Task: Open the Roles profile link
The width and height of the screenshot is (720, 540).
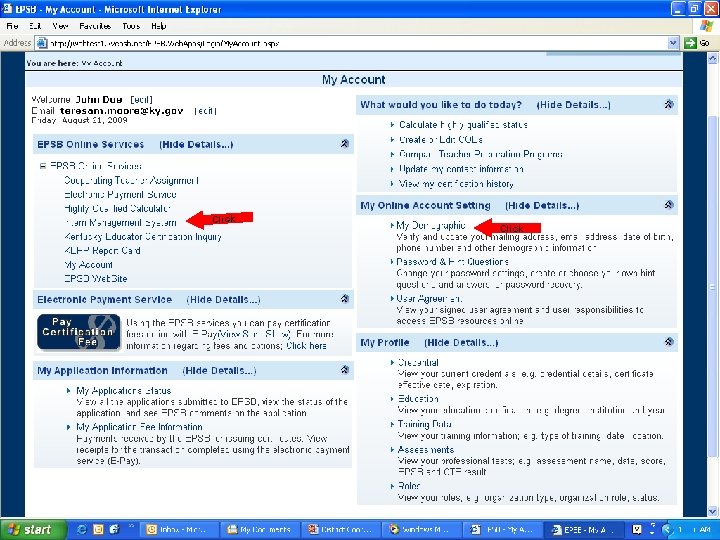Action: 409,486
